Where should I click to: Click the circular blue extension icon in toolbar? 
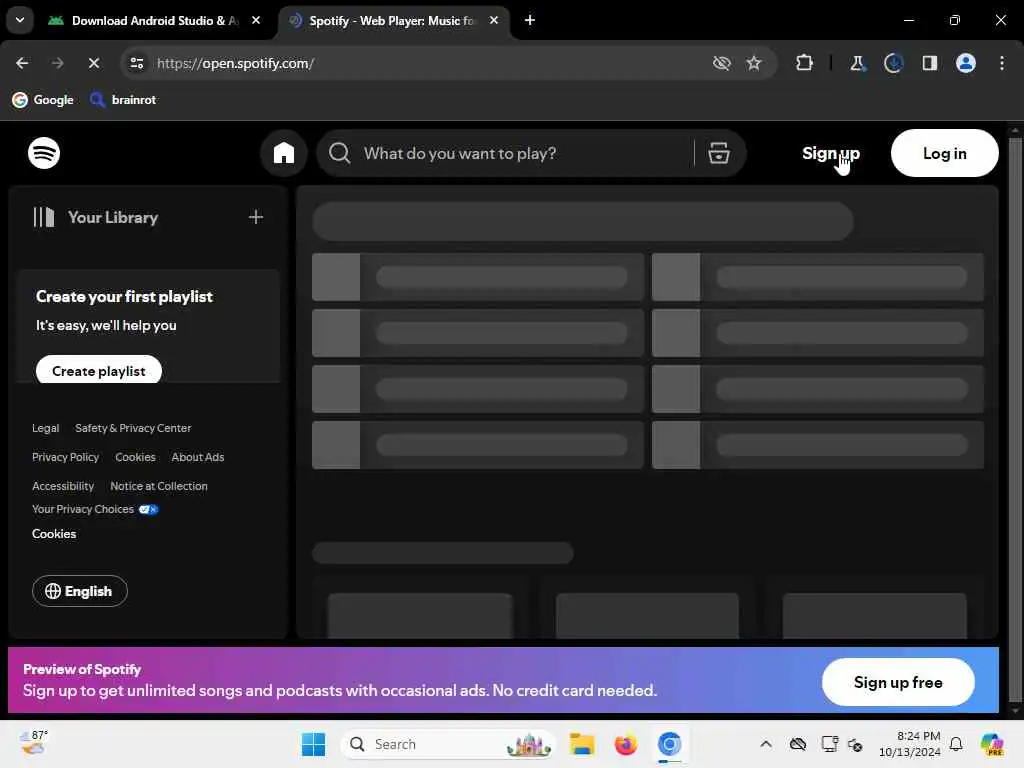893,63
